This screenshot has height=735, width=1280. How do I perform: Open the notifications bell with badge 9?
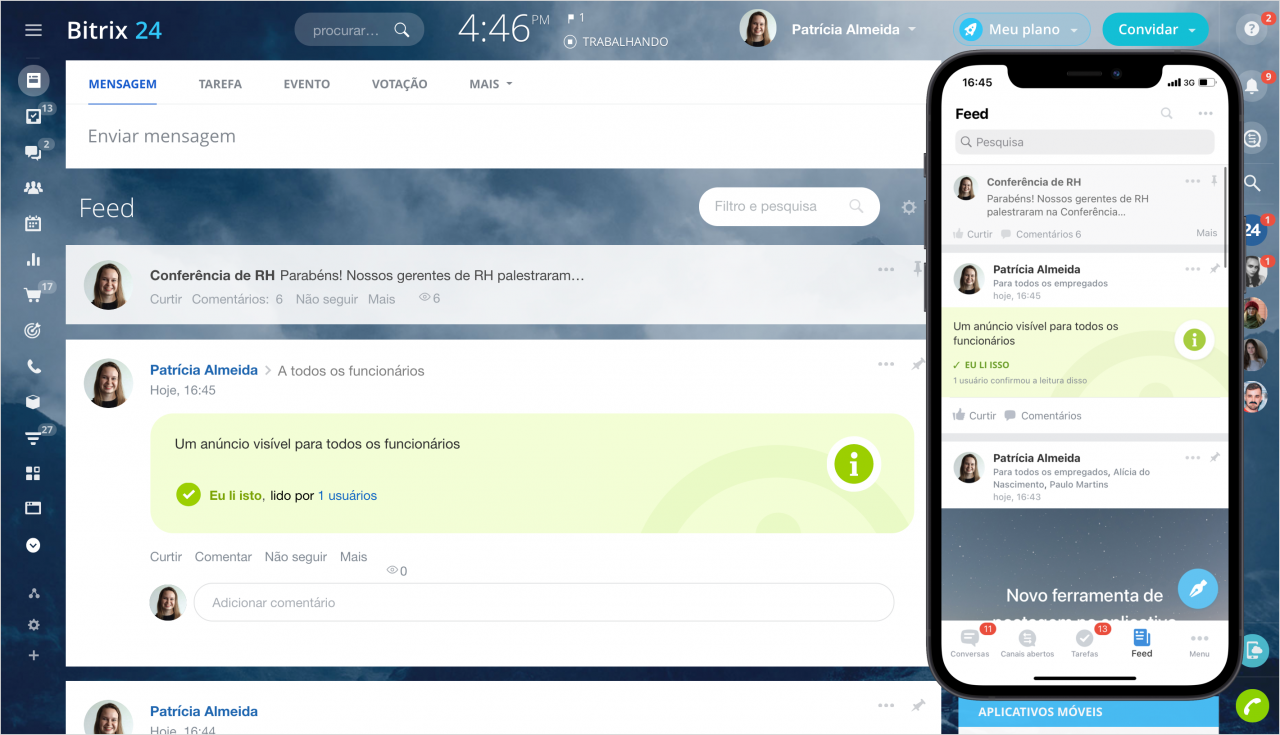click(1251, 87)
